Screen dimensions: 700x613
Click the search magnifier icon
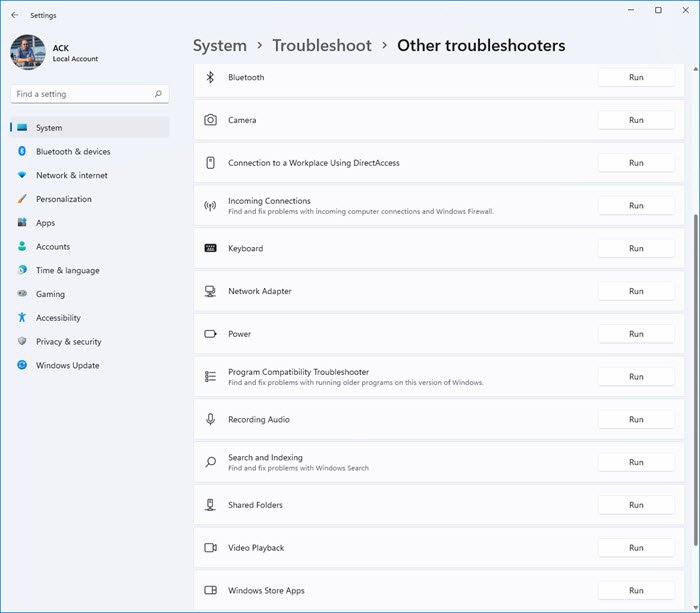click(x=158, y=94)
